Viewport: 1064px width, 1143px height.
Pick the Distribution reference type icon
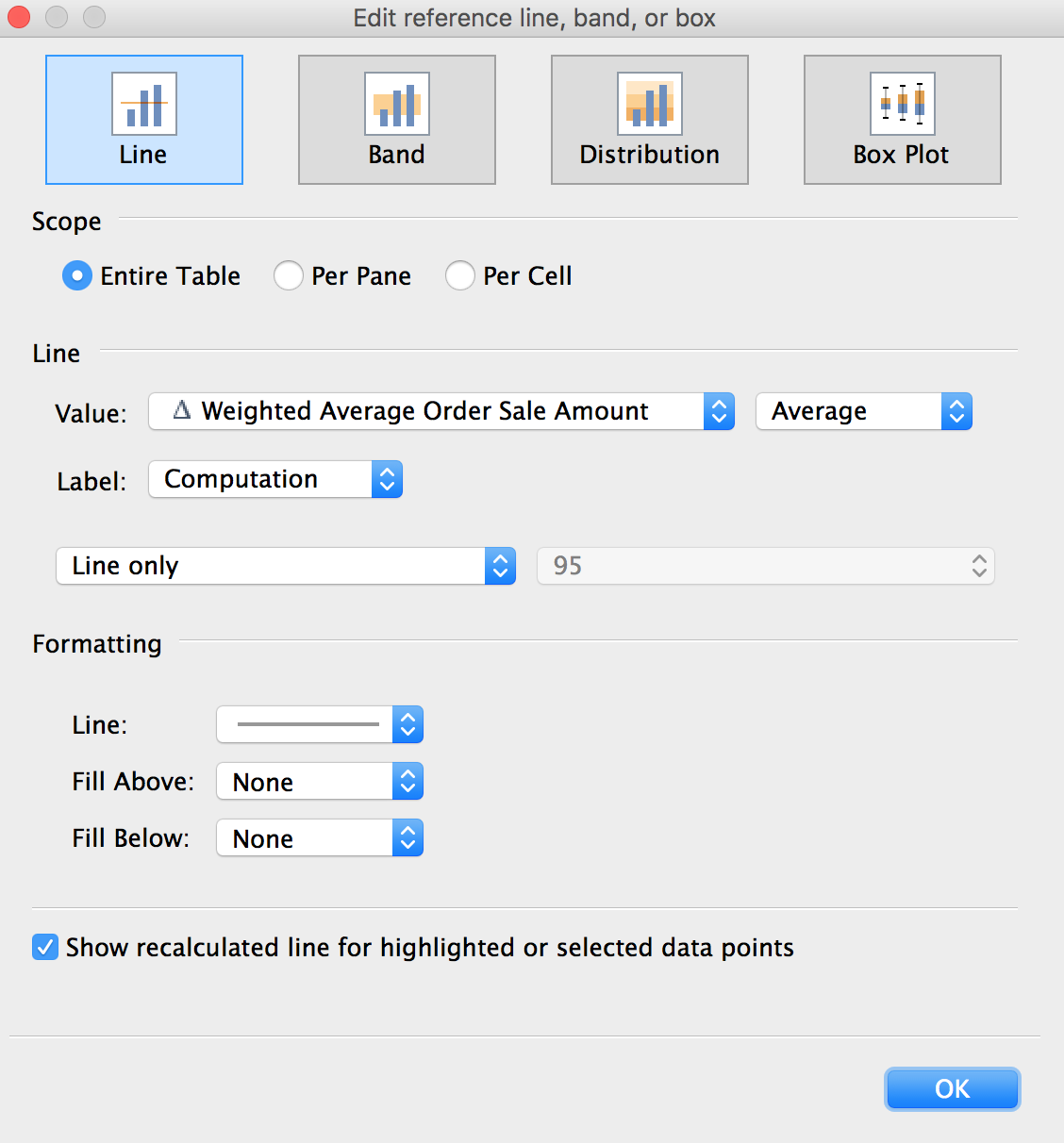click(649, 104)
